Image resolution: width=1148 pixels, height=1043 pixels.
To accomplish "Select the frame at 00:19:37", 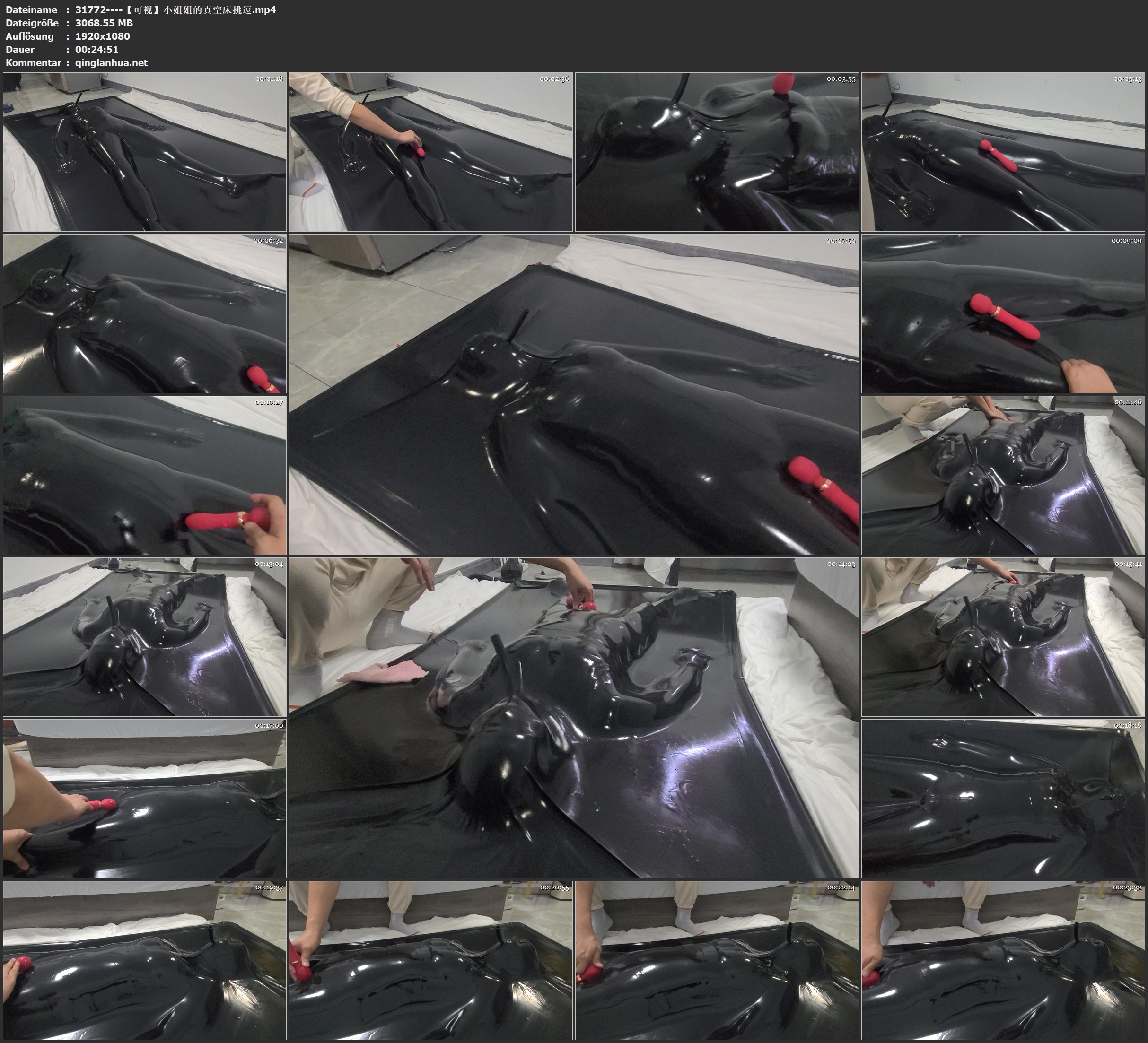I will tap(145, 960).
